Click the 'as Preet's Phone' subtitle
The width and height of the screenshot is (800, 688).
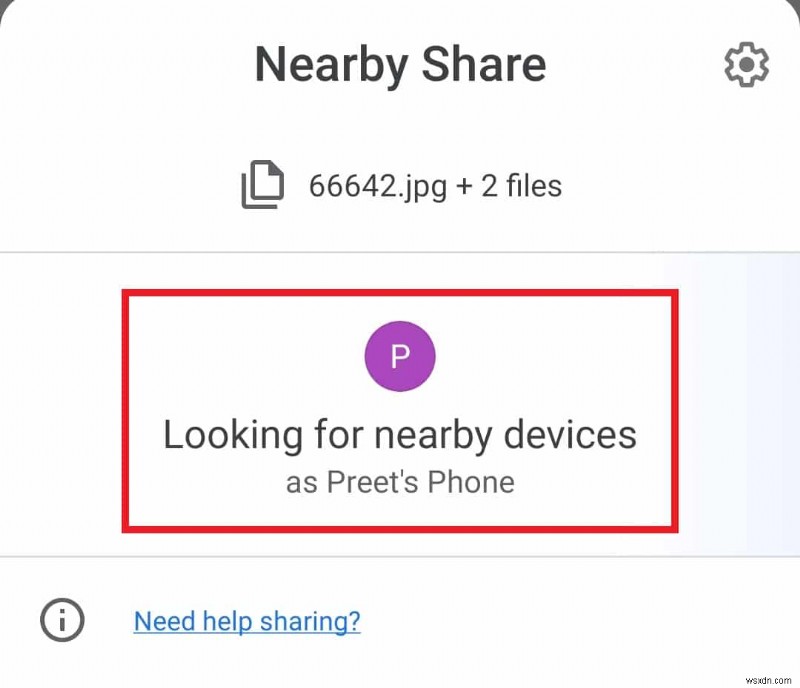coord(400,482)
